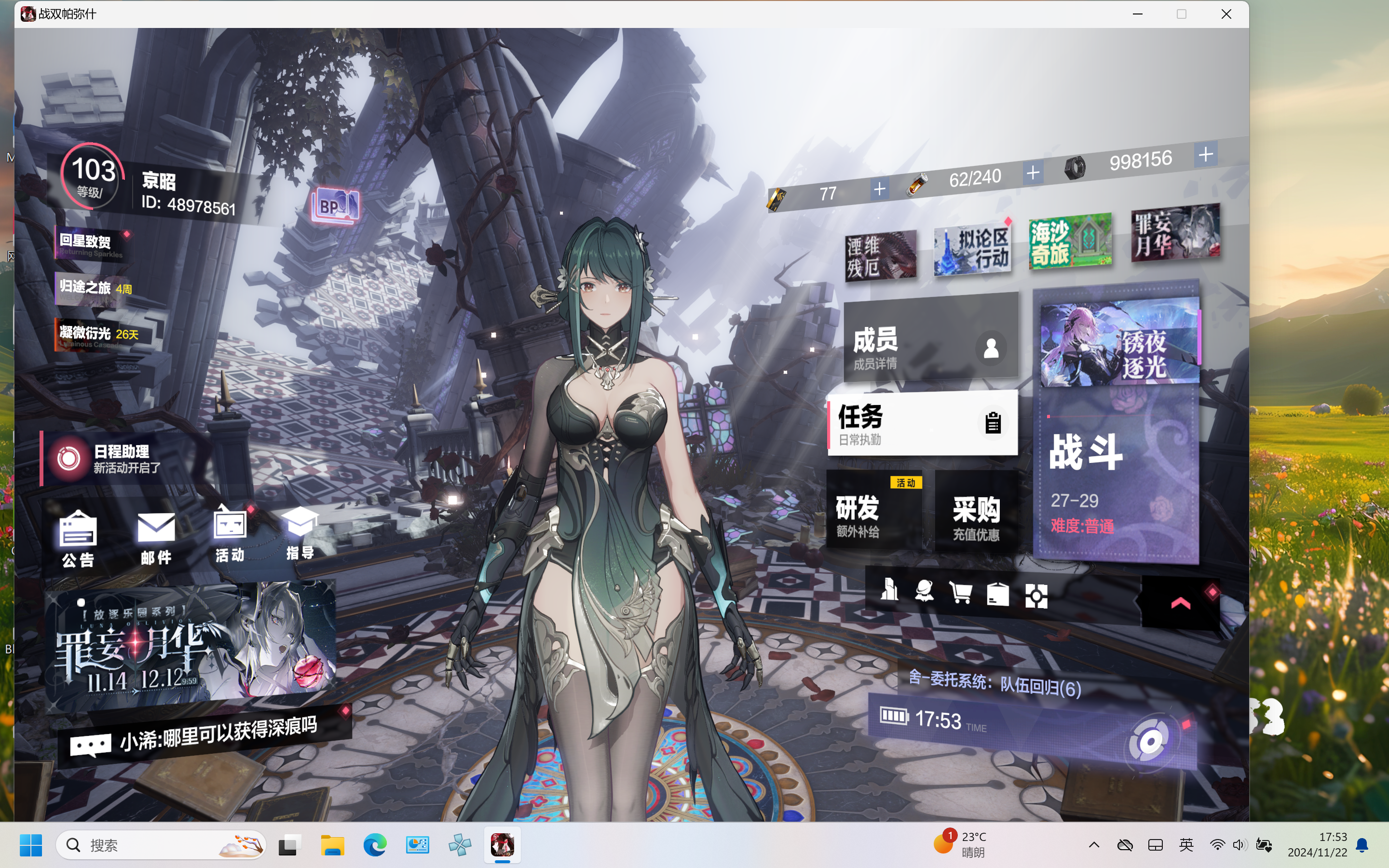Click the cog nut currency icon
The width and height of the screenshot is (1389, 868).
(x=1074, y=168)
